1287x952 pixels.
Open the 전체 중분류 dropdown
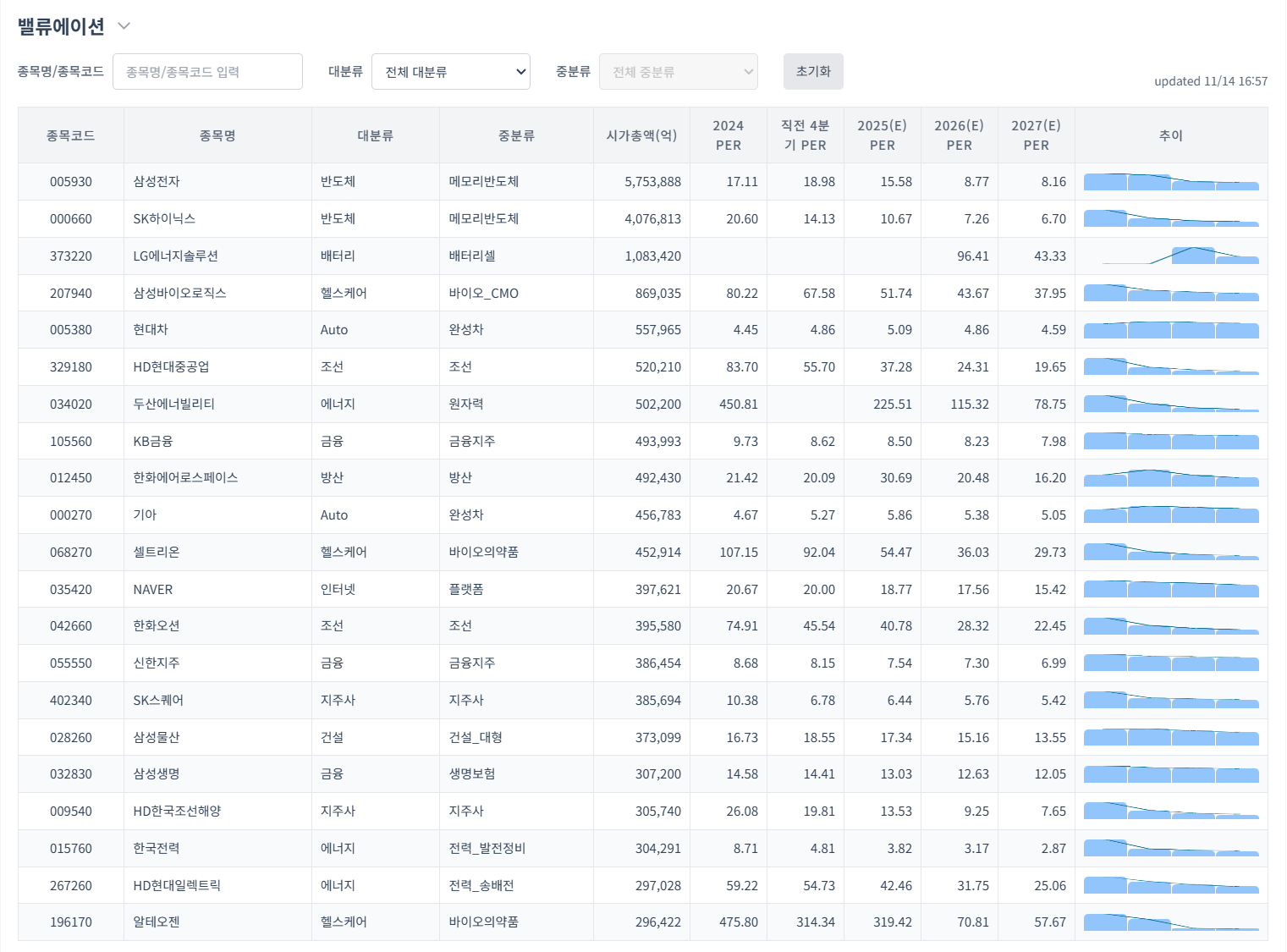678,72
